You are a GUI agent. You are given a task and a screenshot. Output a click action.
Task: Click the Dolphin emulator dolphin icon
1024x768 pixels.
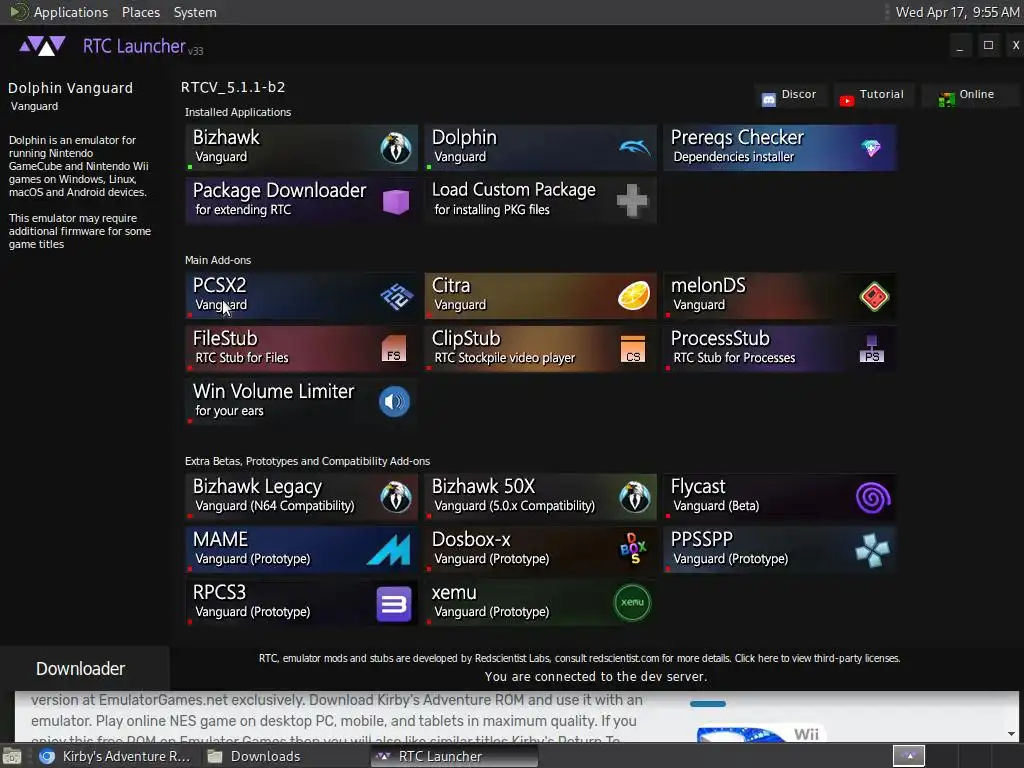[x=634, y=148]
